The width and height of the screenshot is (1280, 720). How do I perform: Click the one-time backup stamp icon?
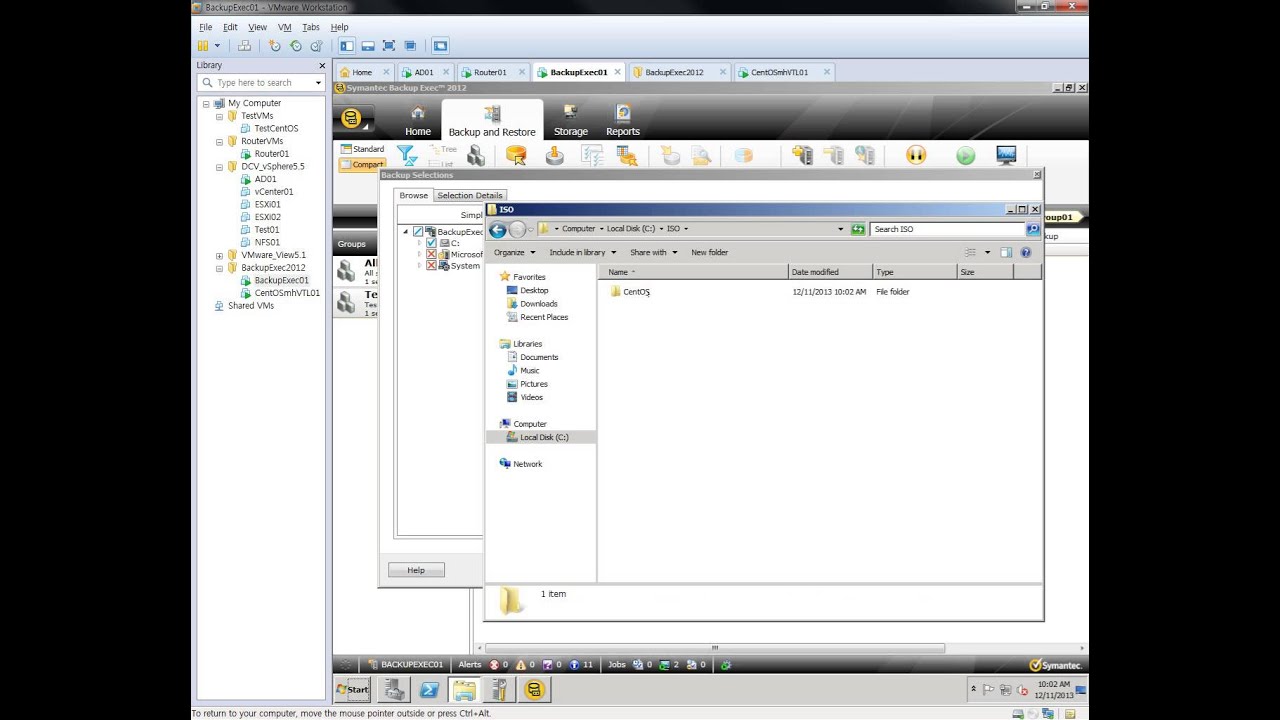pos(554,155)
